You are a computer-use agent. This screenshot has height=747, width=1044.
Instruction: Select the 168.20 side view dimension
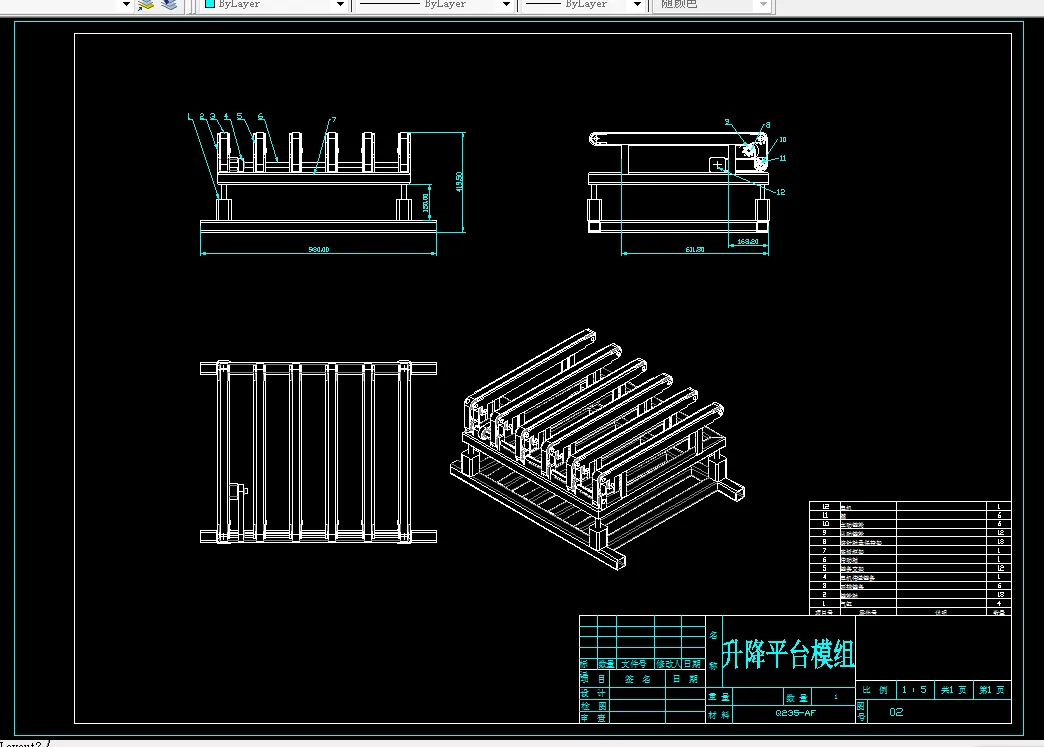pyautogui.click(x=748, y=242)
